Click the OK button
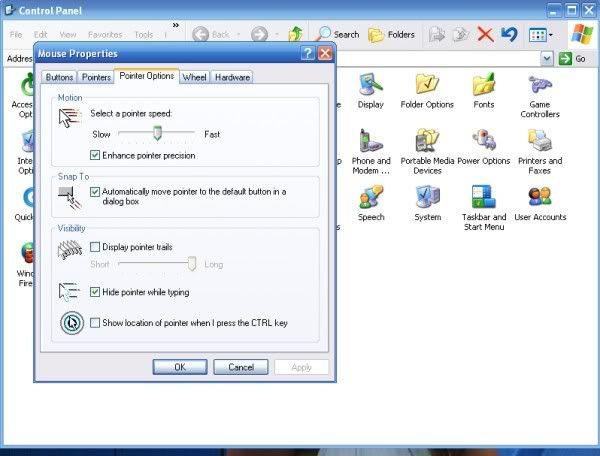The width and height of the screenshot is (600, 456). (x=180, y=367)
